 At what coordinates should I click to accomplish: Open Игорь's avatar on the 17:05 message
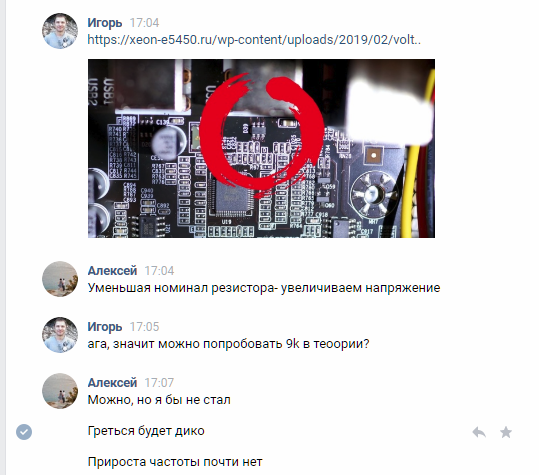pyautogui.click(x=60, y=335)
